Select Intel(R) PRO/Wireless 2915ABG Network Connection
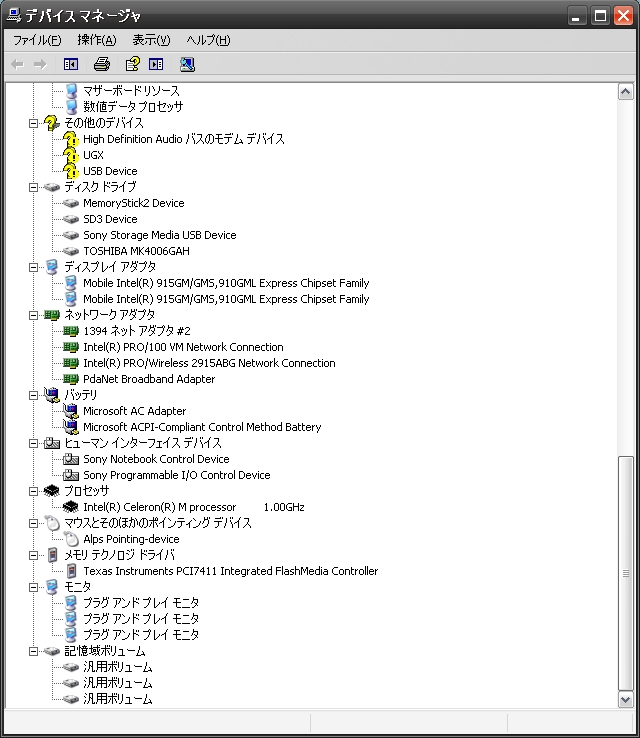The width and height of the screenshot is (640, 738). (209, 363)
